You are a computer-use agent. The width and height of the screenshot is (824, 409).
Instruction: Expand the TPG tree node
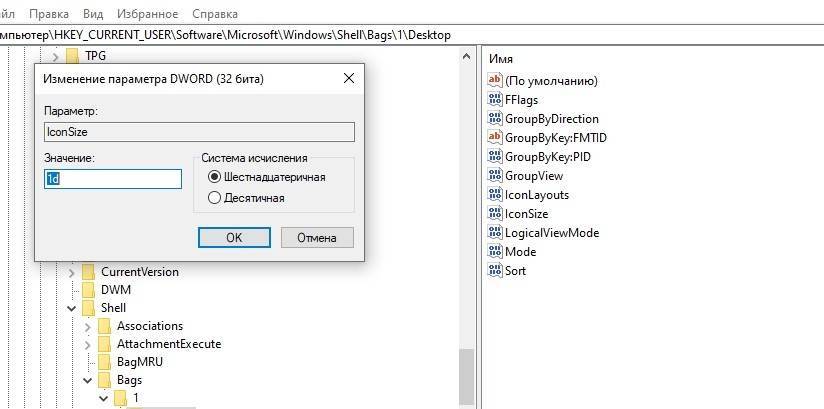click(55, 55)
